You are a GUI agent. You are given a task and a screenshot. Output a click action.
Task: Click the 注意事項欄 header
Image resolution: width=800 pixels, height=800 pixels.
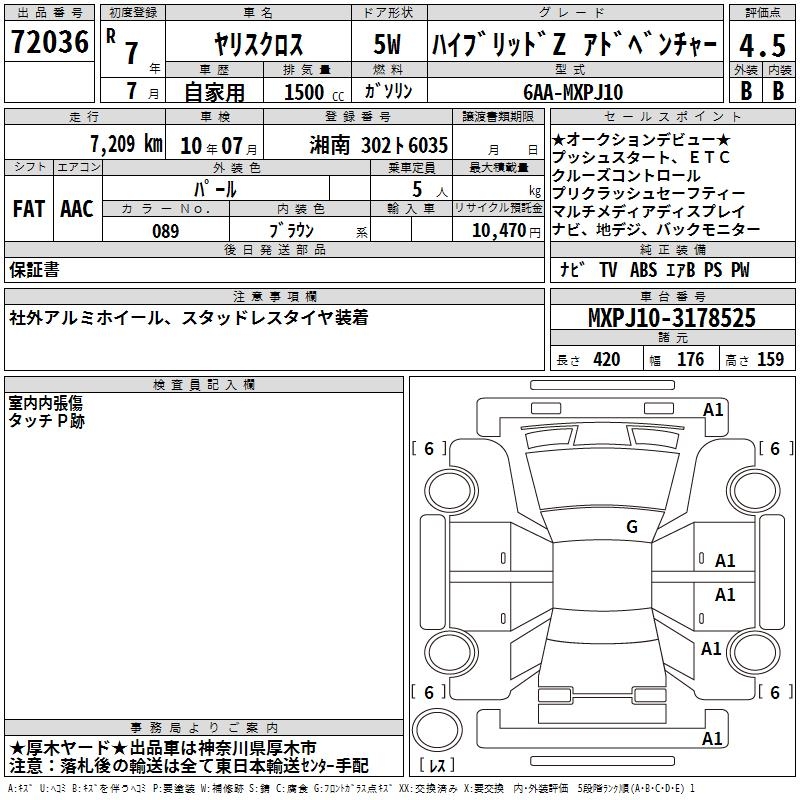274,296
